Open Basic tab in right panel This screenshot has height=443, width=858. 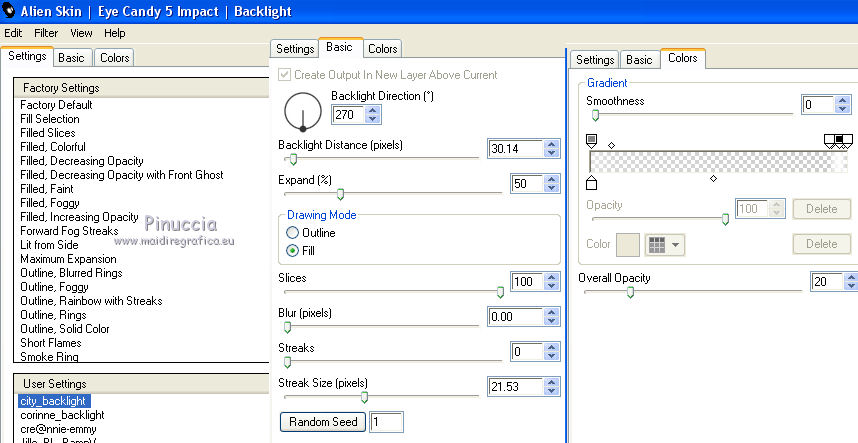[x=639, y=59]
